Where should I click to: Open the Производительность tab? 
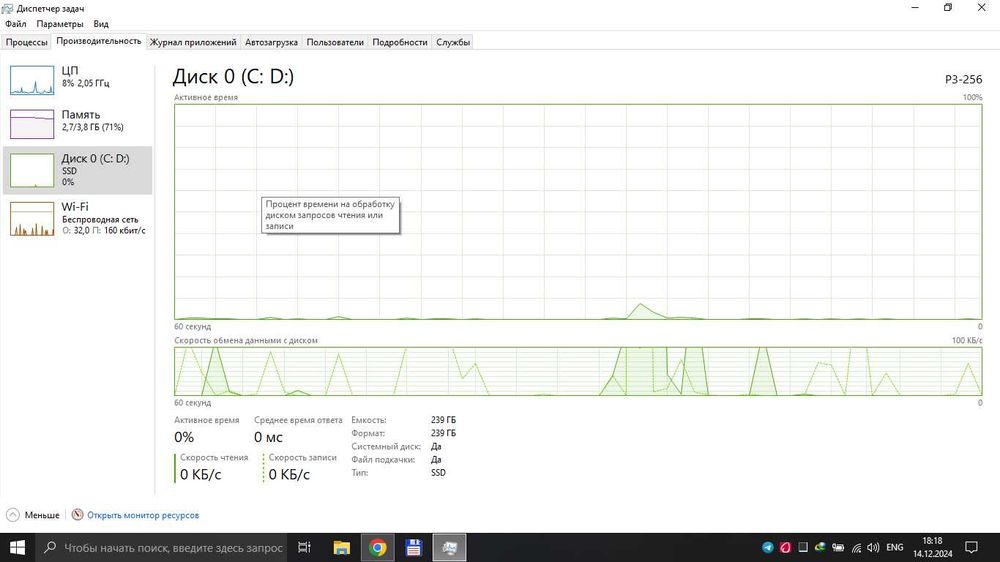click(99, 41)
